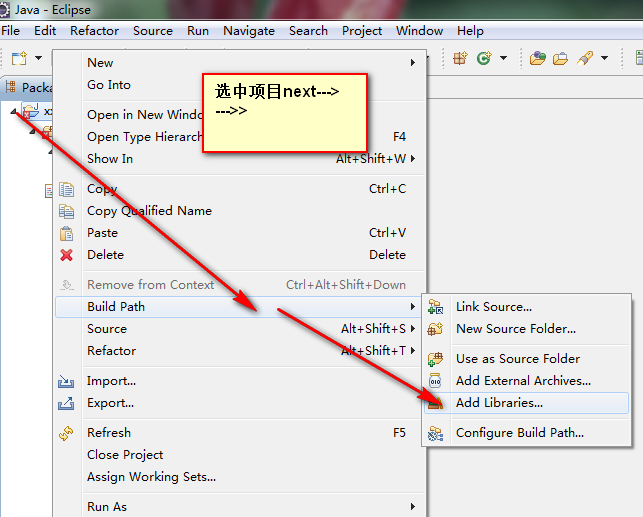Click the Open Type toolbar icon
643x517 pixels.
pyautogui.click(x=538, y=58)
